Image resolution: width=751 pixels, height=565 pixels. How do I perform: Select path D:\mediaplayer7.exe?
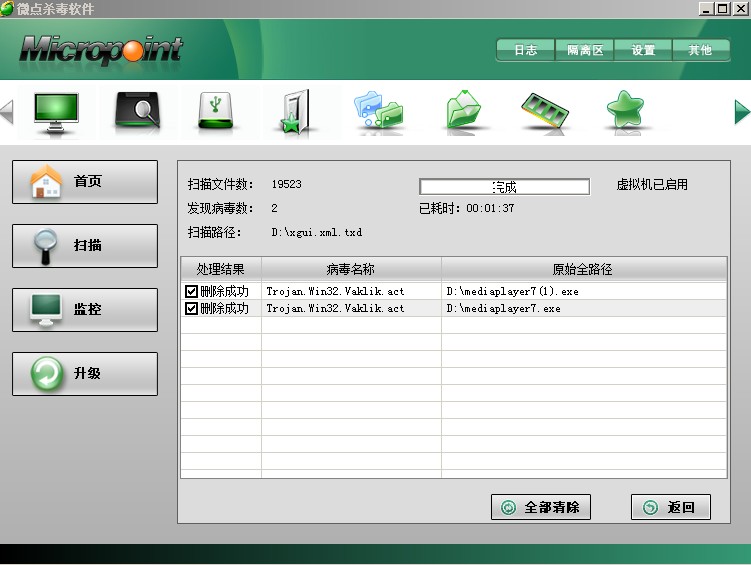[x=503, y=308]
